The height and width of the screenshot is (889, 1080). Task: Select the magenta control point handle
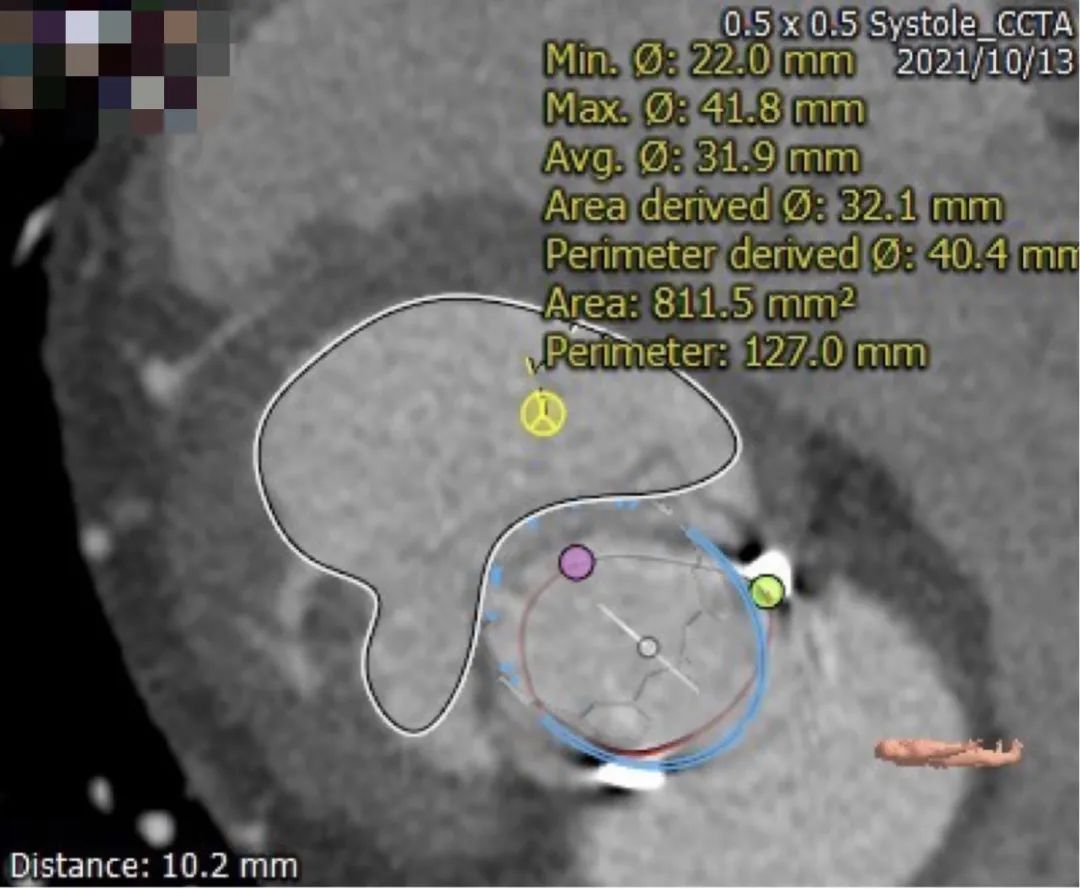click(576, 562)
